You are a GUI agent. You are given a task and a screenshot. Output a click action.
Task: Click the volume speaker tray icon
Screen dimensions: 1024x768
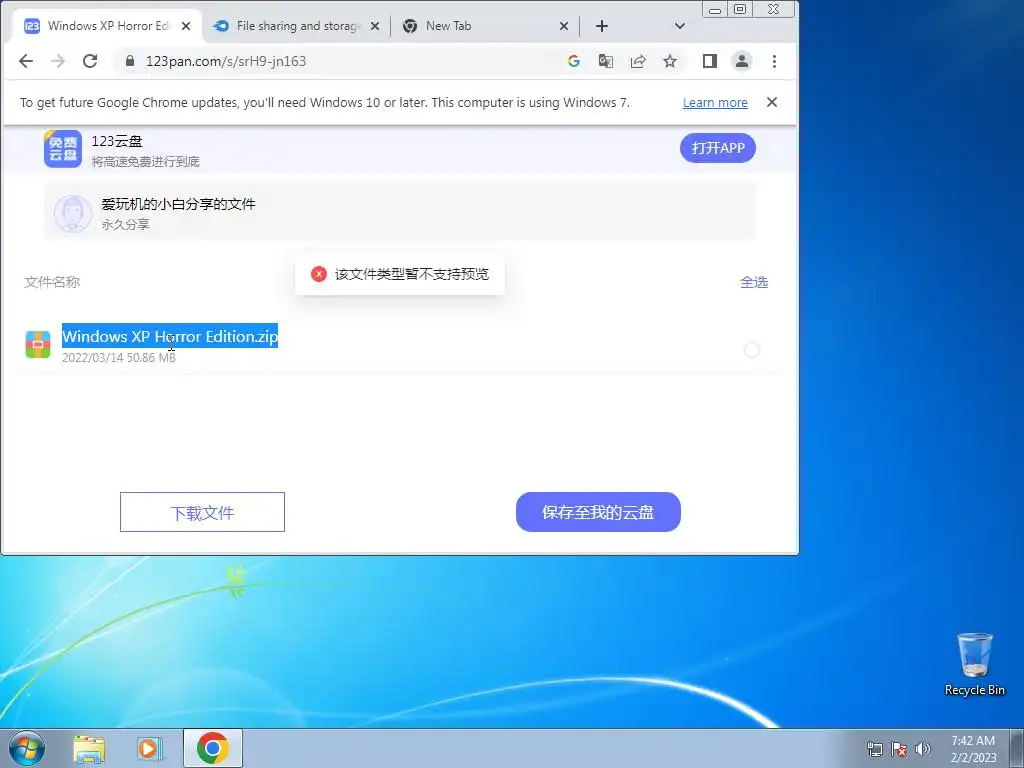(x=923, y=749)
